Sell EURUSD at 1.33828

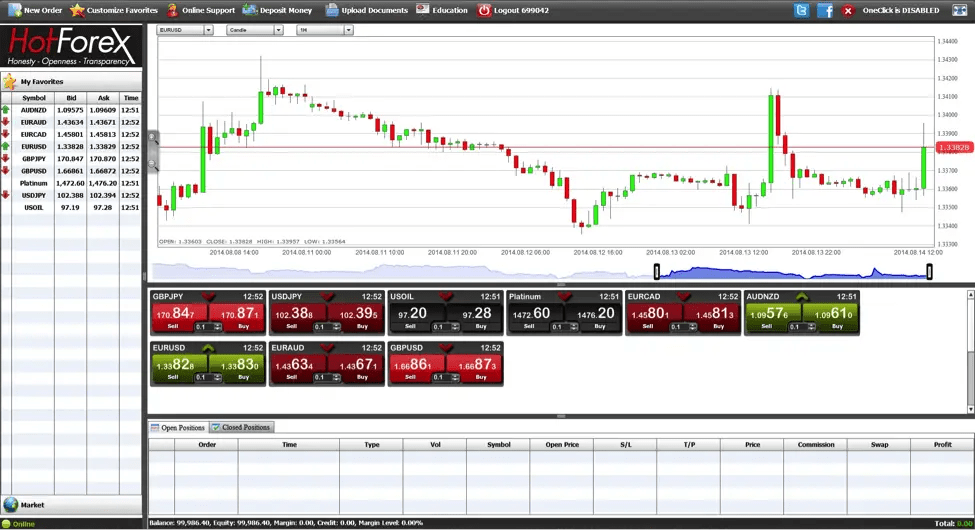click(x=179, y=368)
